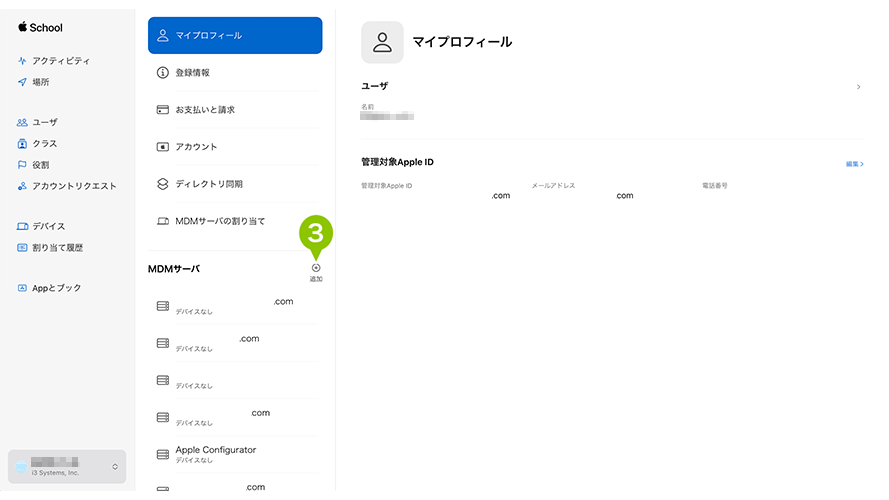Screen dimensions: 889x500
Task: Click the アクティビティ pulse icon
Action: (22, 61)
